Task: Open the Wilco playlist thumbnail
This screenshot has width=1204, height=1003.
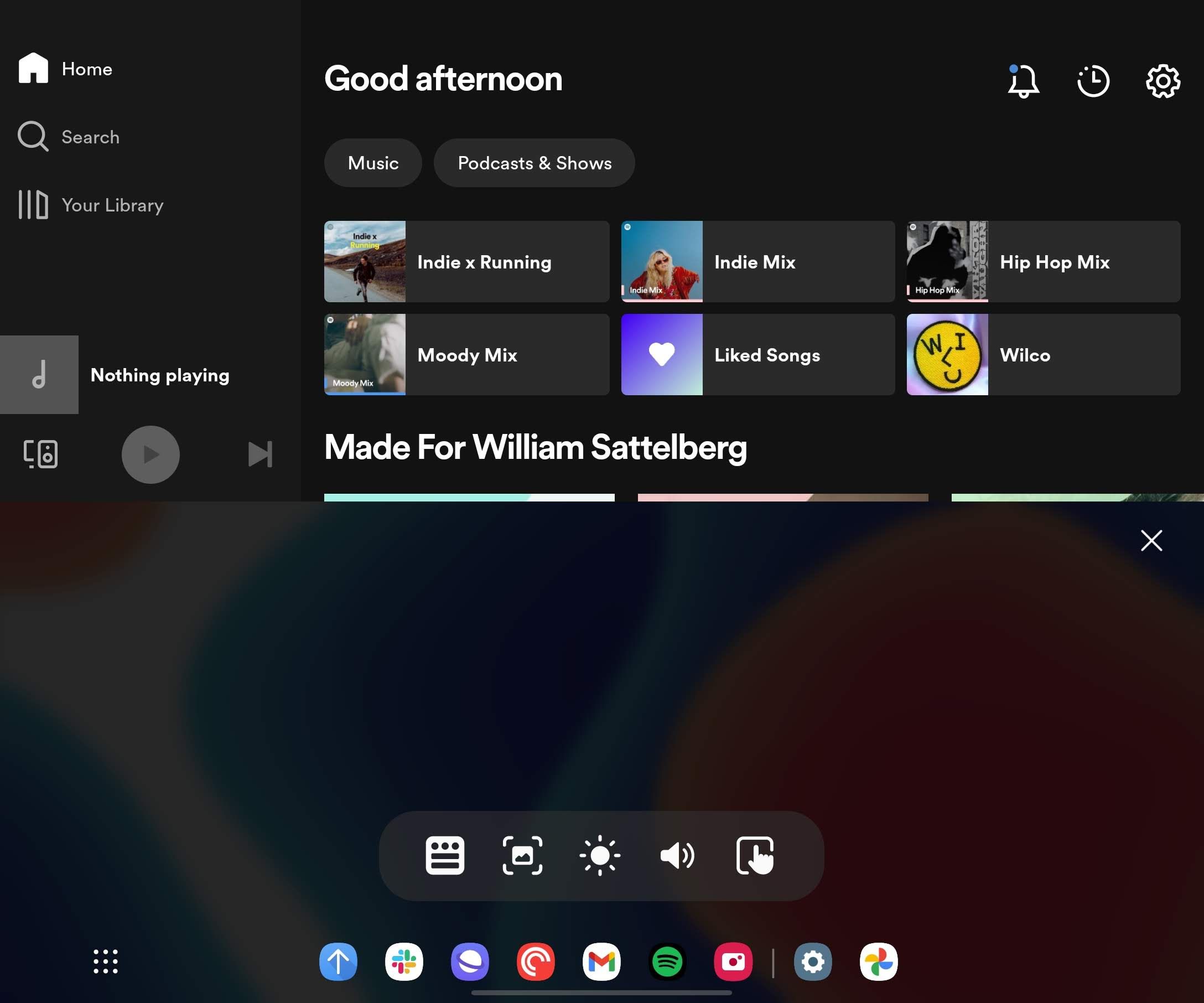Action: [x=947, y=354]
